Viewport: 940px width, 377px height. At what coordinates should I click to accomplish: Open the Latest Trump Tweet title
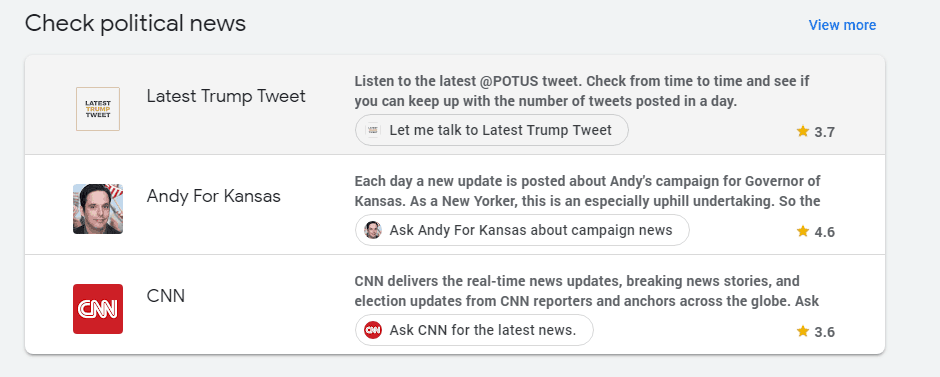click(x=226, y=96)
